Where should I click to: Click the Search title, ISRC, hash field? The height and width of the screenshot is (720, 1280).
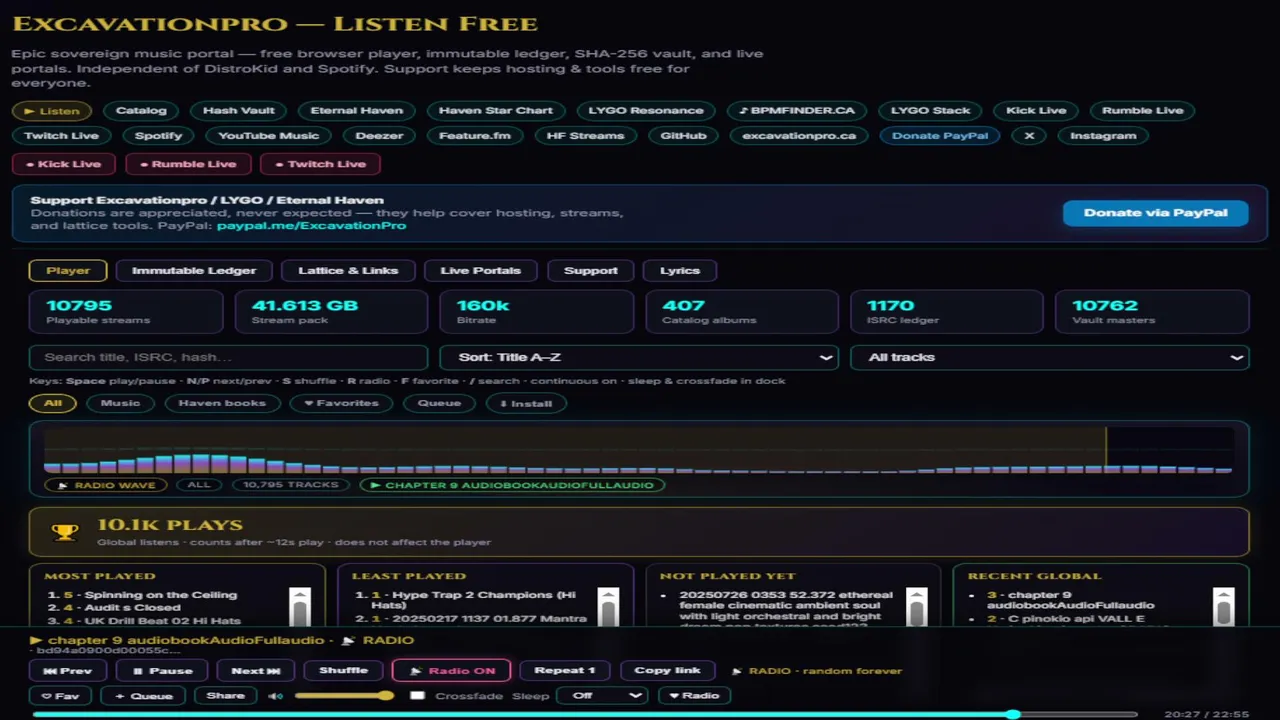(x=229, y=357)
